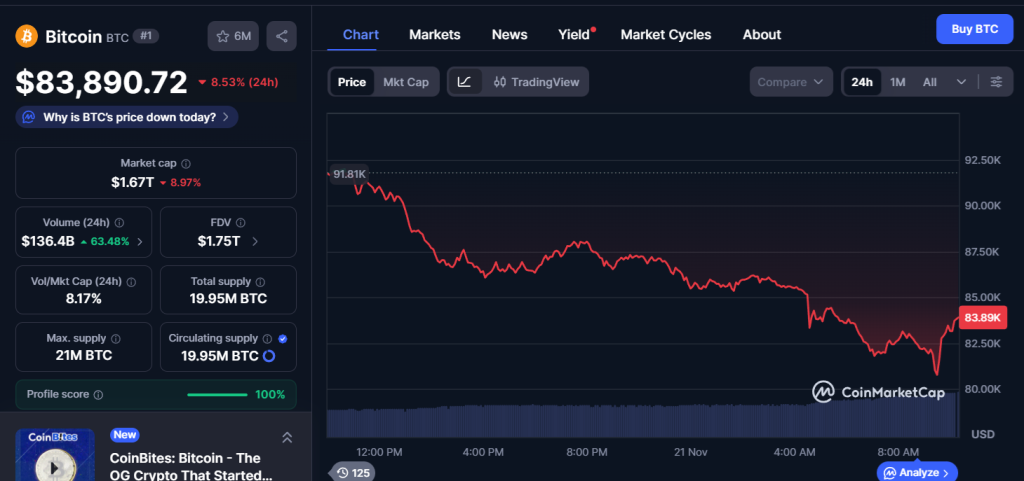Click the 91.81K opening price label
The width and height of the screenshot is (1024, 481).
[349, 174]
